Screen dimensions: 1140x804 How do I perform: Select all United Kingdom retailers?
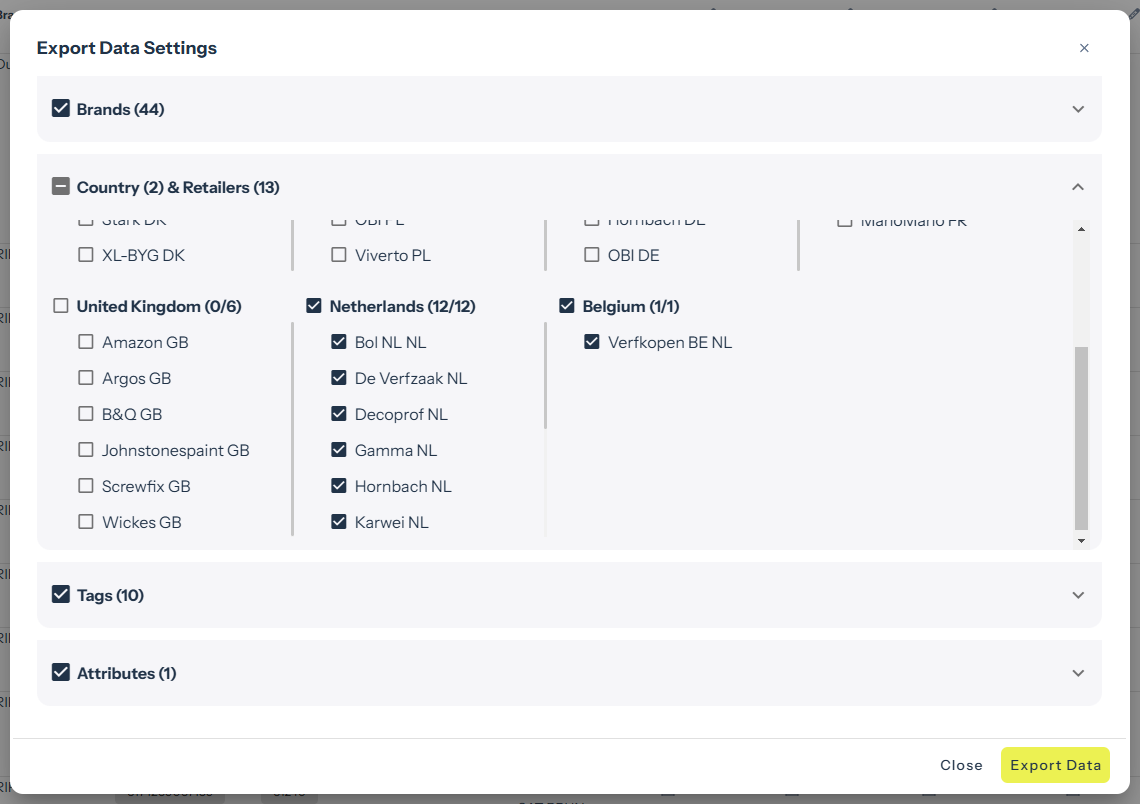(x=61, y=306)
